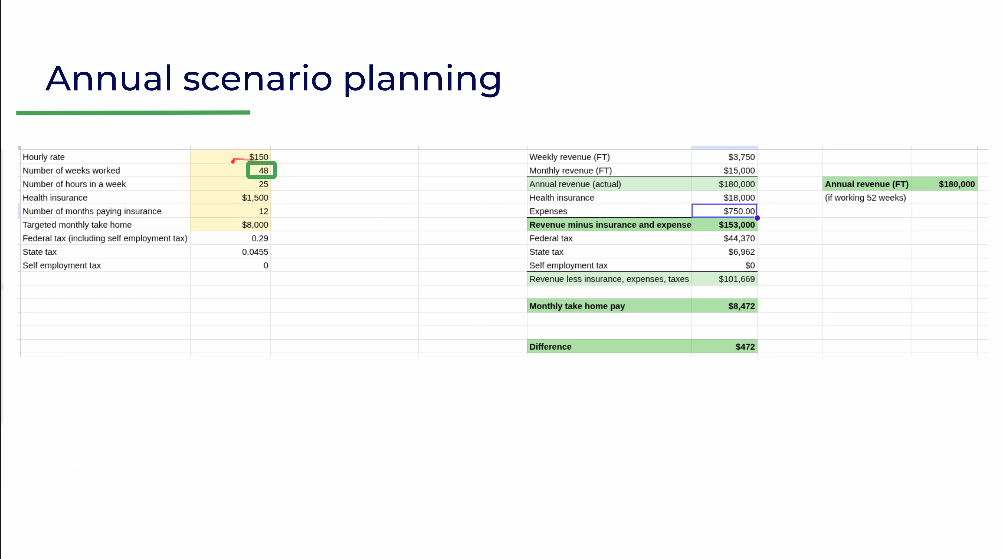Select the 'Expenses' label cell
Screen dimensions: 1002x559
[609, 211]
